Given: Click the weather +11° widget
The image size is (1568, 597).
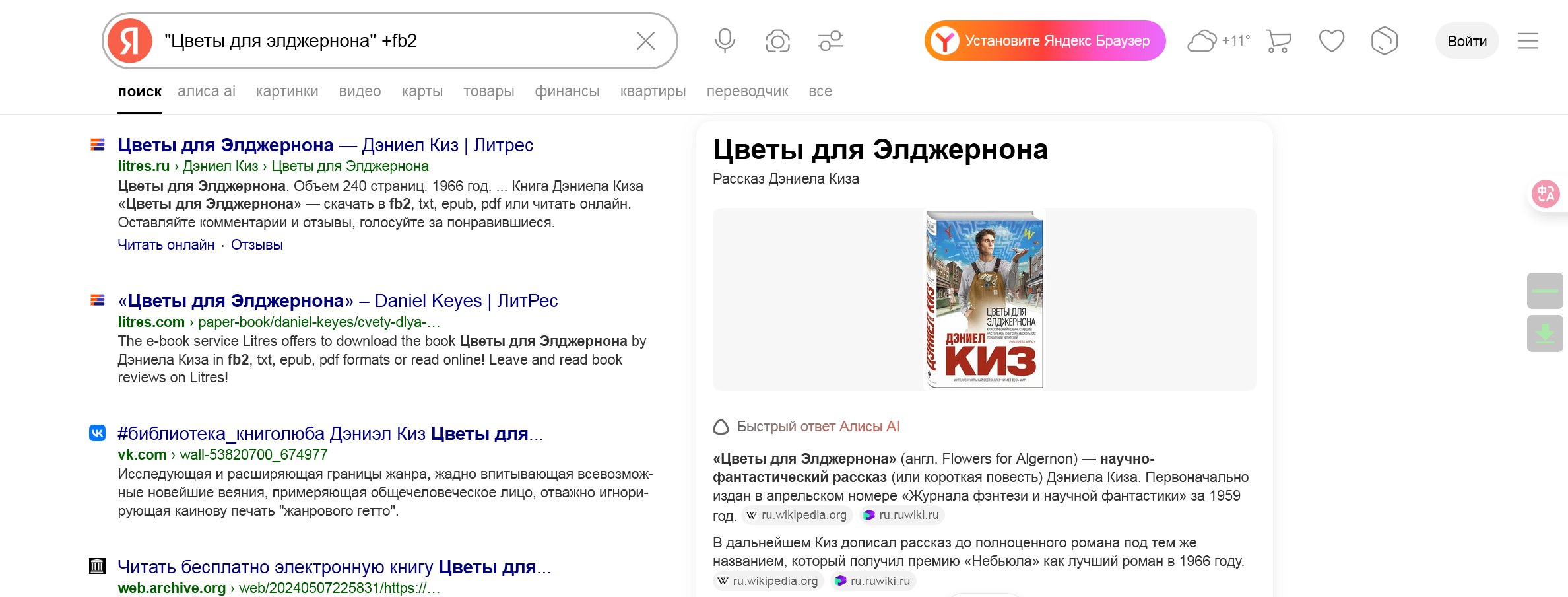Looking at the screenshot, I should tap(1218, 41).
